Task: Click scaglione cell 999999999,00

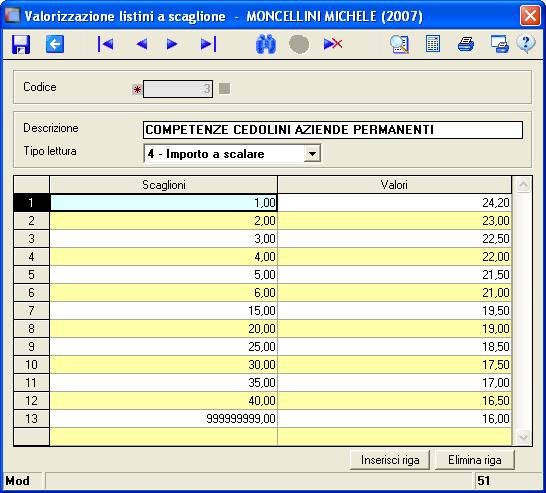Action: pos(164,418)
